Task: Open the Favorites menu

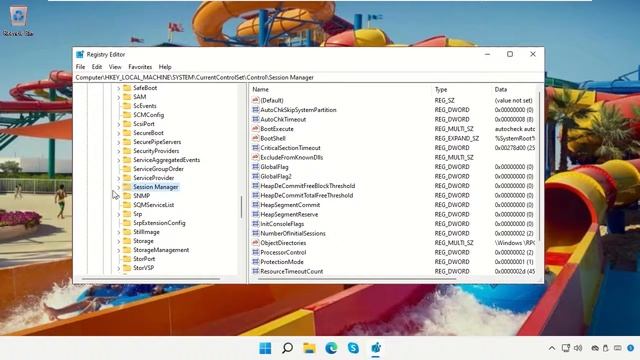Action: click(140, 67)
